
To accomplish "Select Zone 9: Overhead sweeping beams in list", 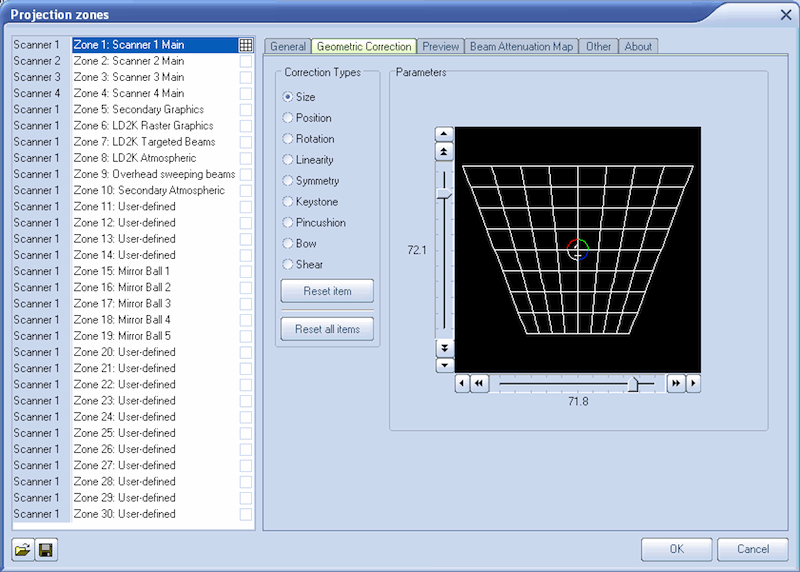I will [x=154, y=174].
